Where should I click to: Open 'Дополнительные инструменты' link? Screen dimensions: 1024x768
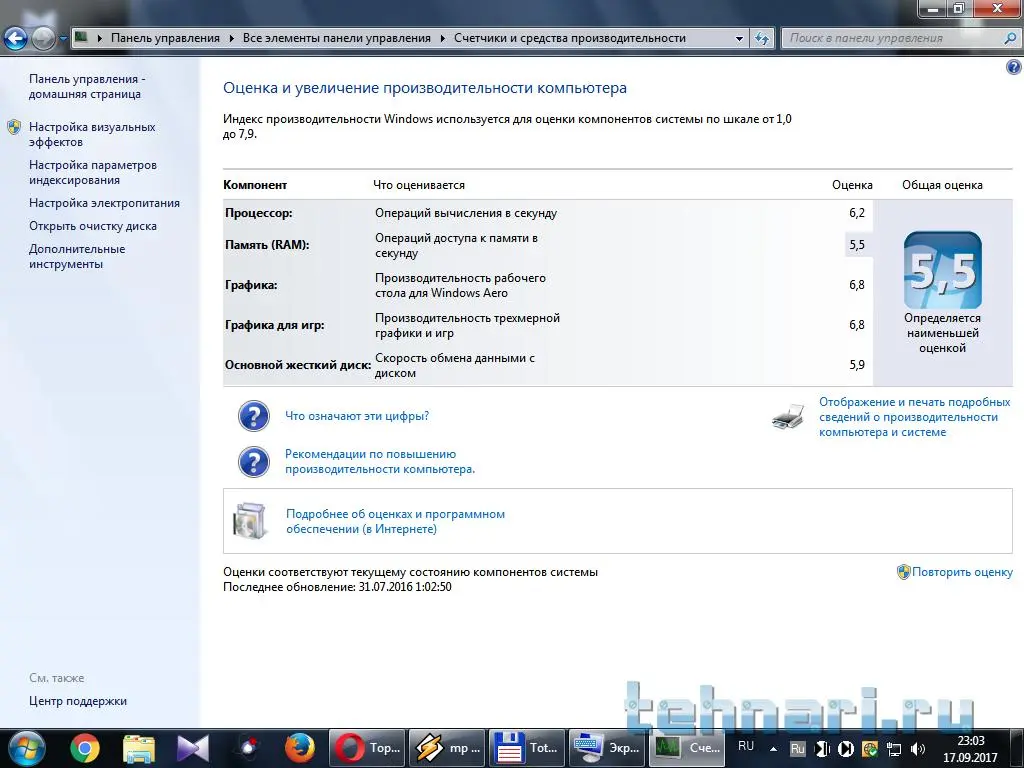coord(77,256)
